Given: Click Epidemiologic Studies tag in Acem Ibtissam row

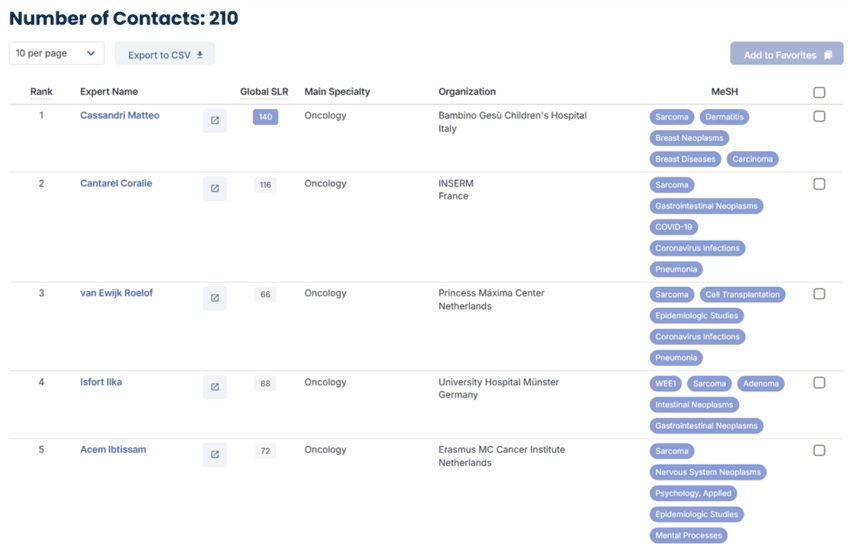Looking at the screenshot, I should pos(696,515).
